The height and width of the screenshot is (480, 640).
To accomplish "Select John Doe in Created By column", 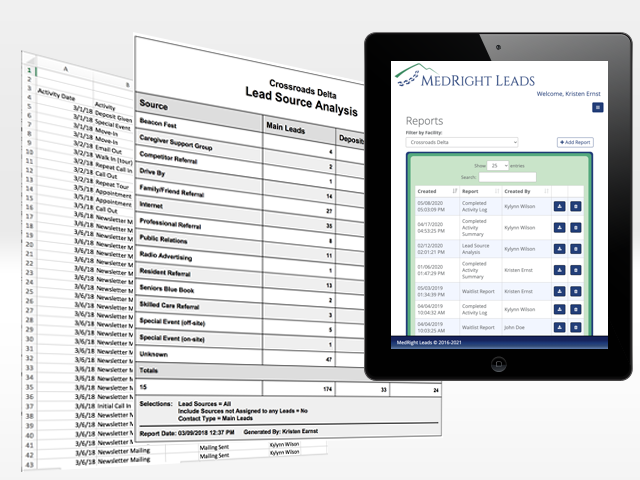I will click(514, 327).
